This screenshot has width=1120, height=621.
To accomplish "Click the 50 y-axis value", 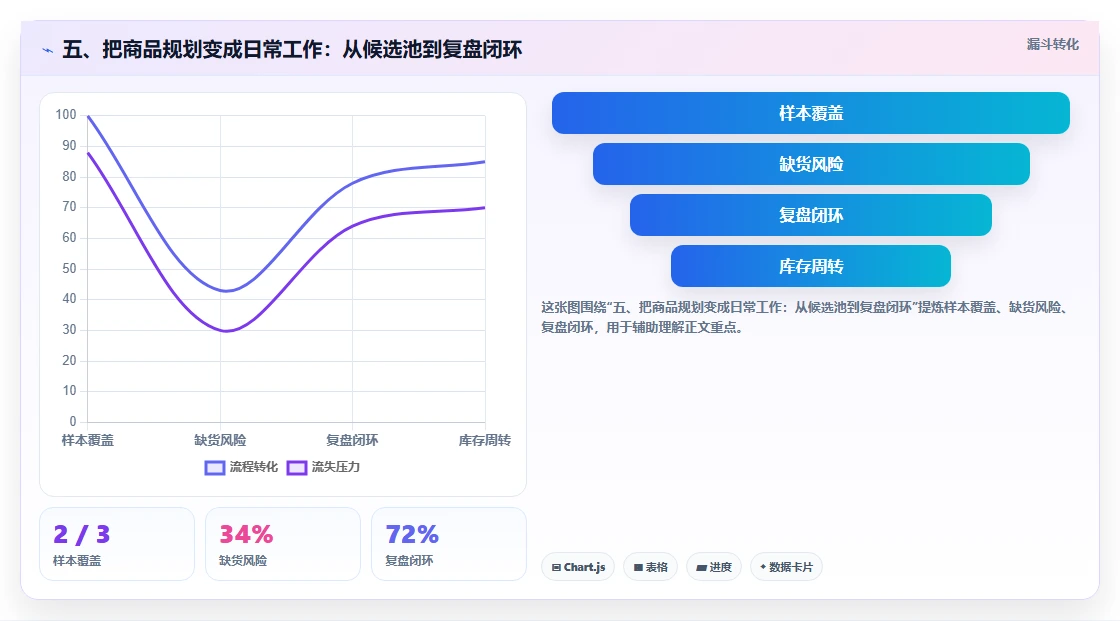I will tap(69, 269).
